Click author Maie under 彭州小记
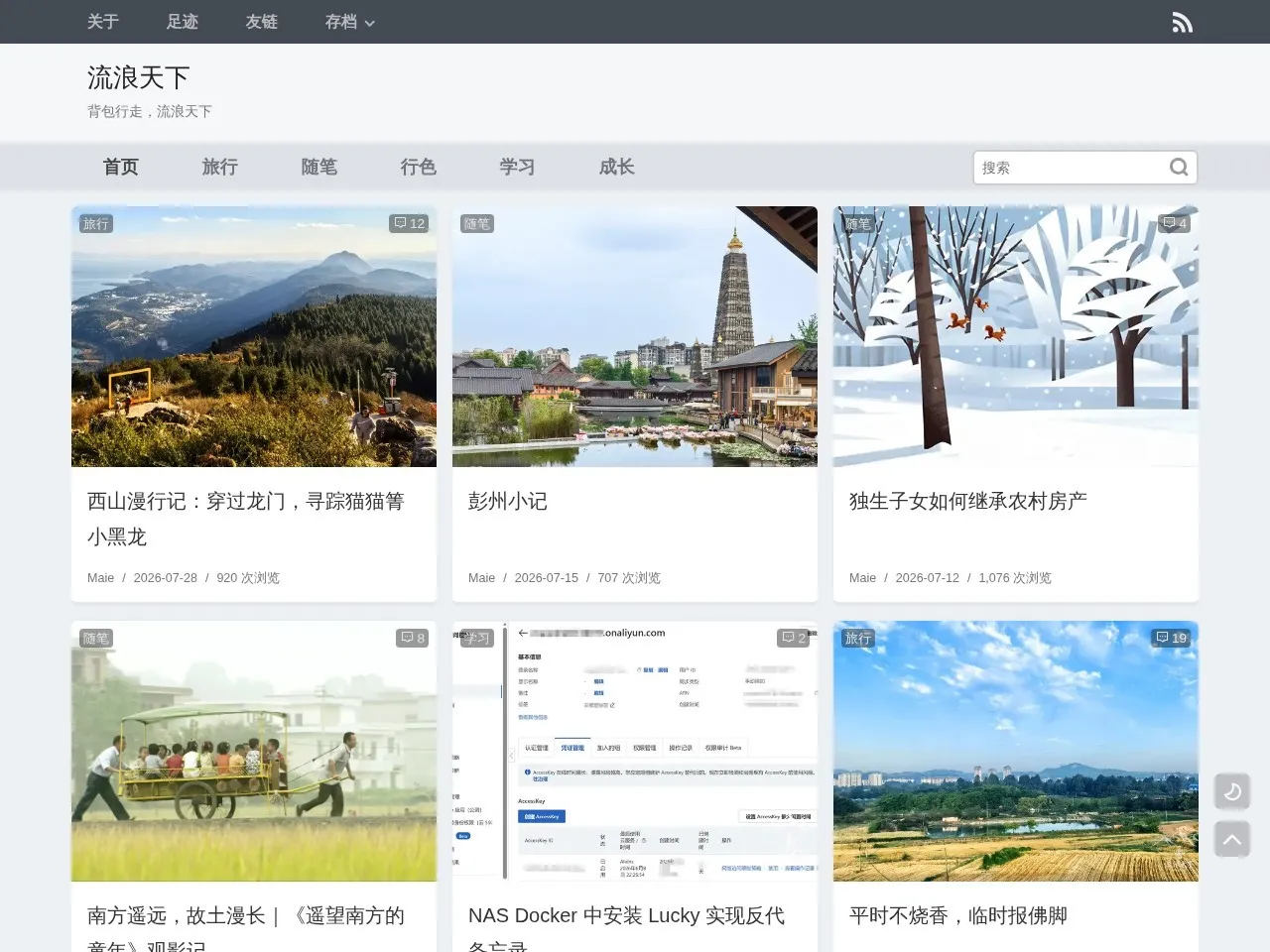Viewport: 1270px width, 952px height. coord(481,578)
